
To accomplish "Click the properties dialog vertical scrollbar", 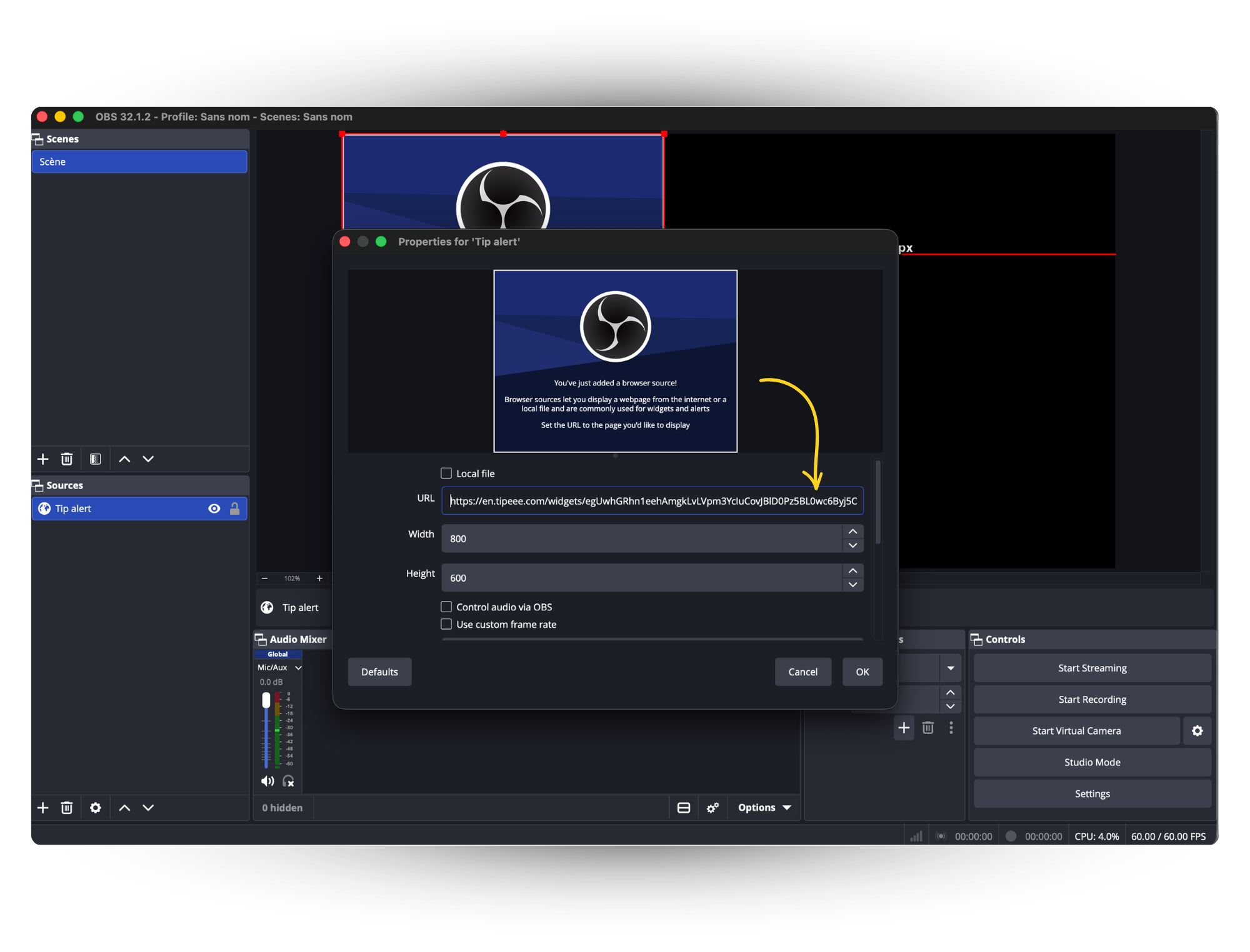I will click(878, 502).
